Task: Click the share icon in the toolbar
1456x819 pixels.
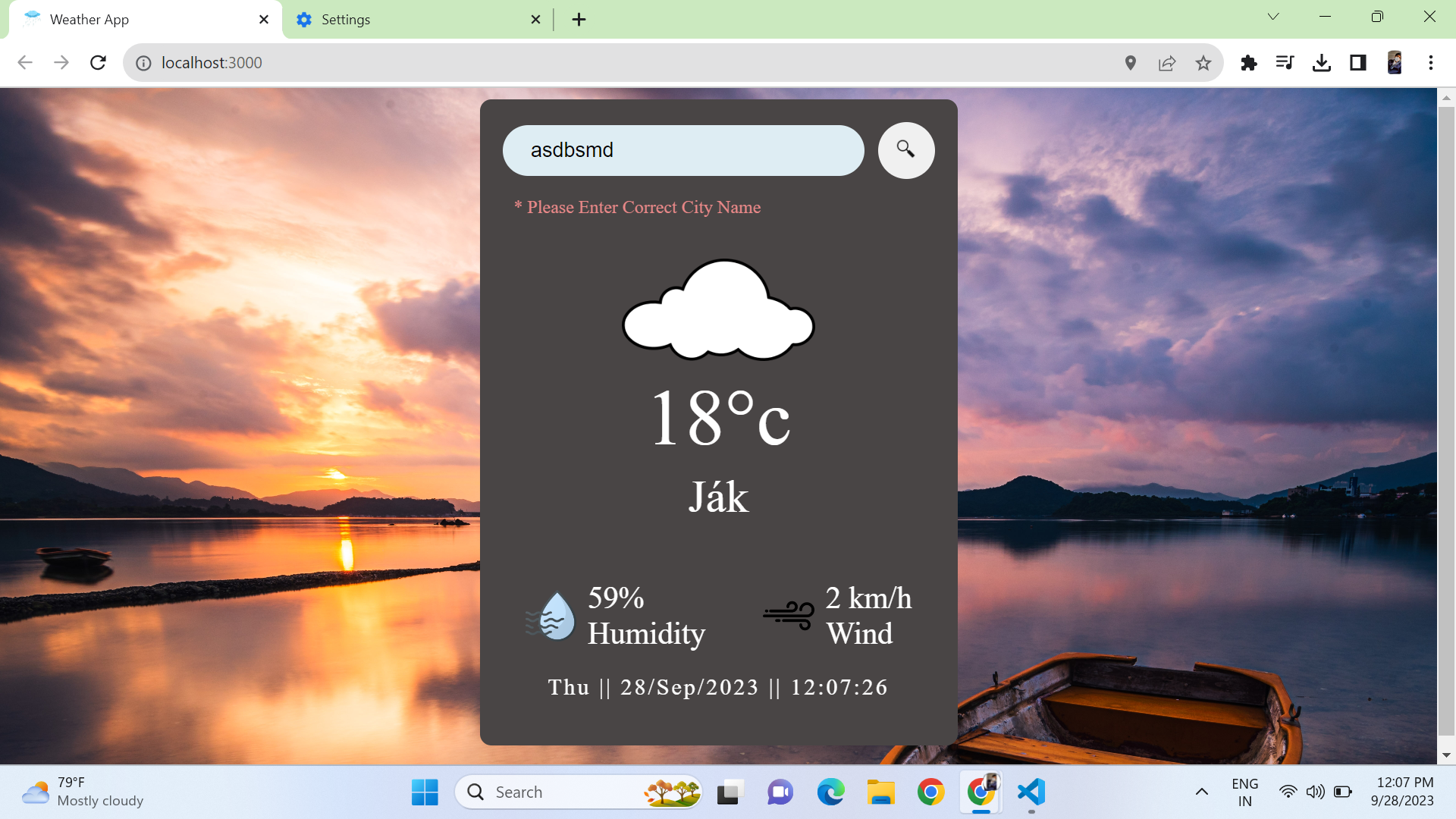Action: [x=1166, y=63]
